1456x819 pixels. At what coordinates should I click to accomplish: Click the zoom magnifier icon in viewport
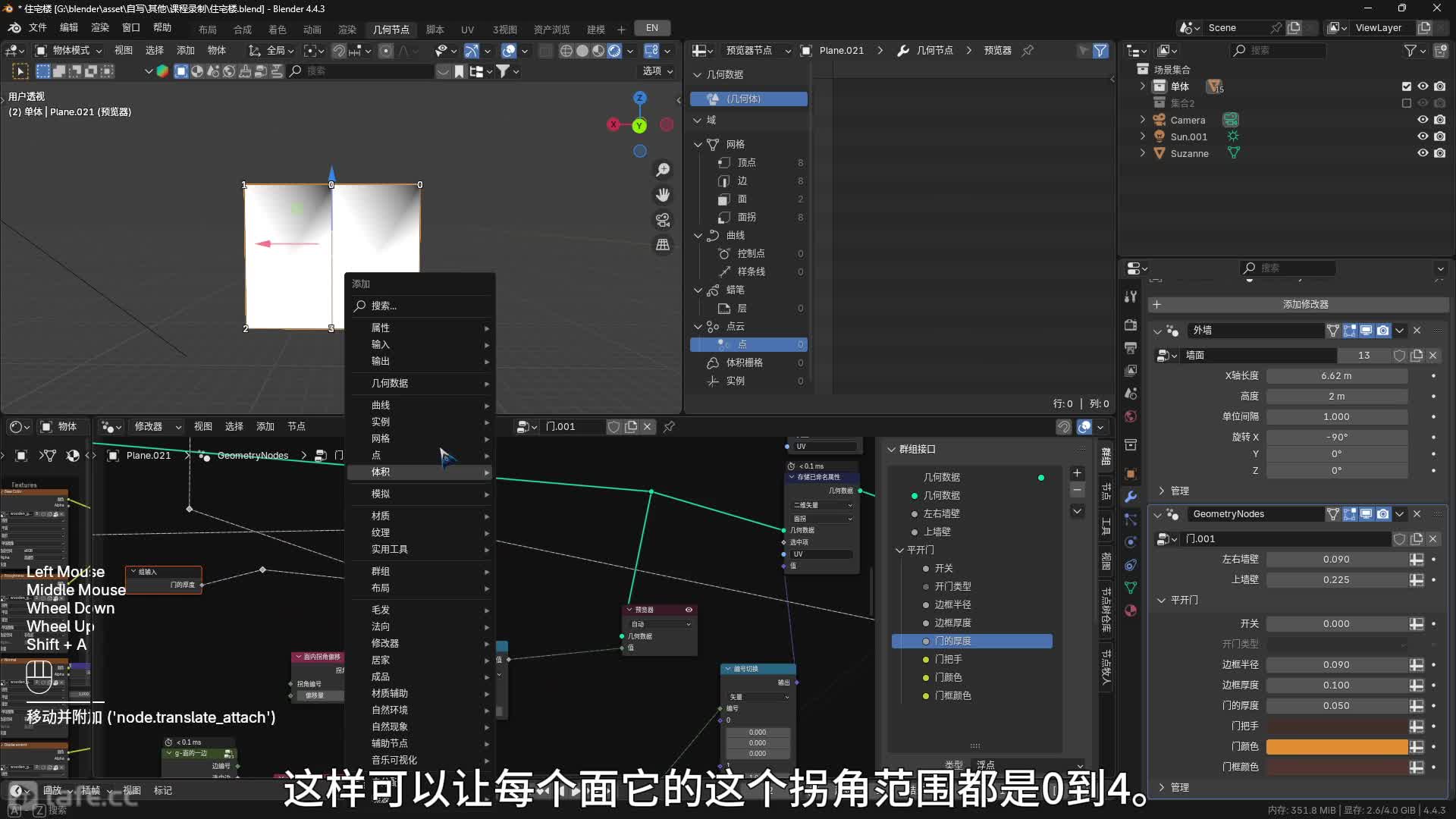tap(663, 170)
